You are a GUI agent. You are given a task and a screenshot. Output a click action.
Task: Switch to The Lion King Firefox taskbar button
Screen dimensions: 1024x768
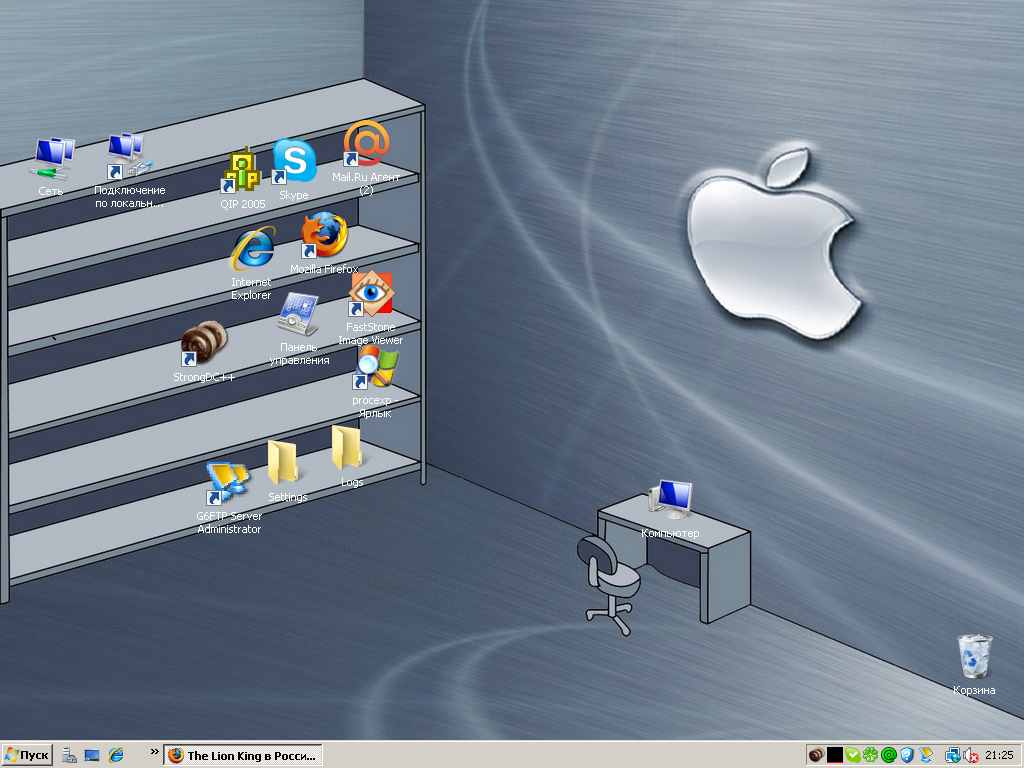pos(243,756)
